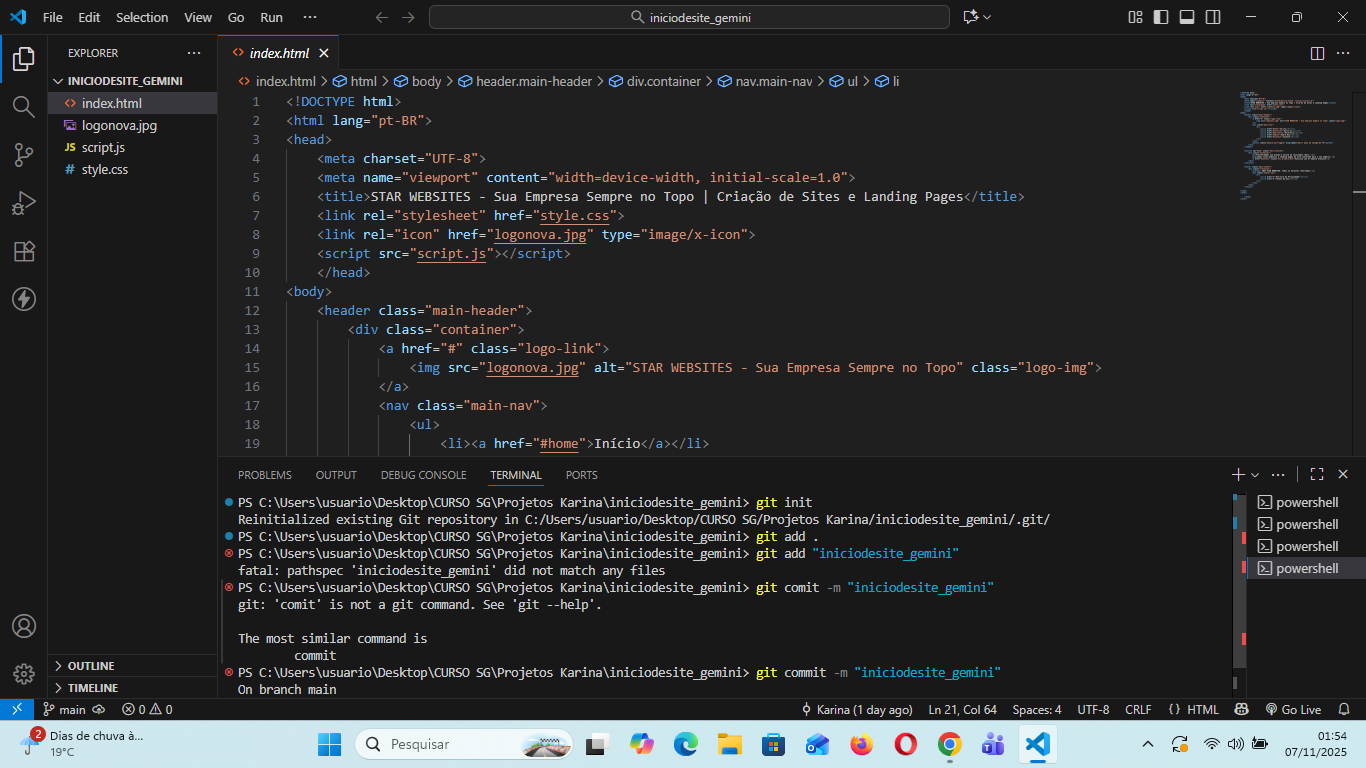The height and width of the screenshot is (768, 1366).
Task: Open Google Chrome from the taskbar
Action: point(949,744)
